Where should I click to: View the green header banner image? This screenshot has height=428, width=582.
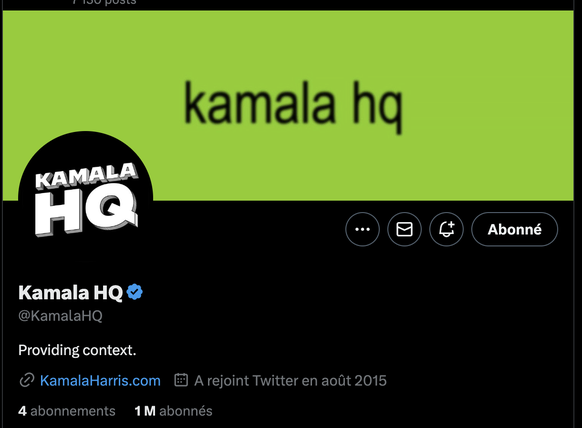(x=288, y=106)
